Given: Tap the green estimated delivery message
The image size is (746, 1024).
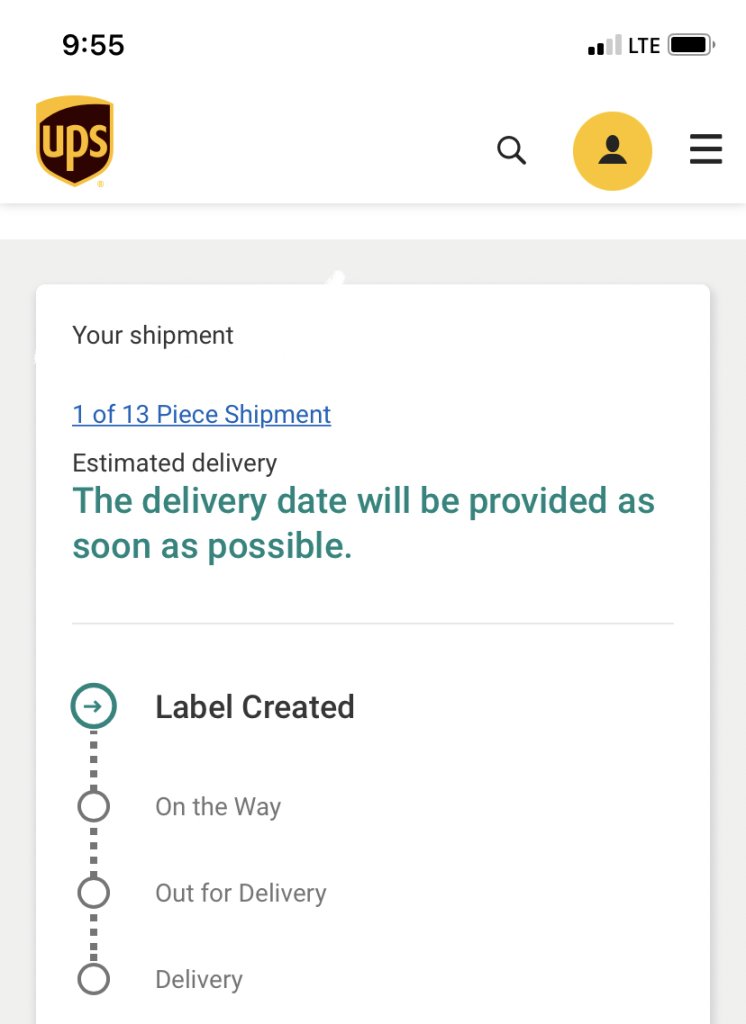Looking at the screenshot, I should tap(363, 523).
